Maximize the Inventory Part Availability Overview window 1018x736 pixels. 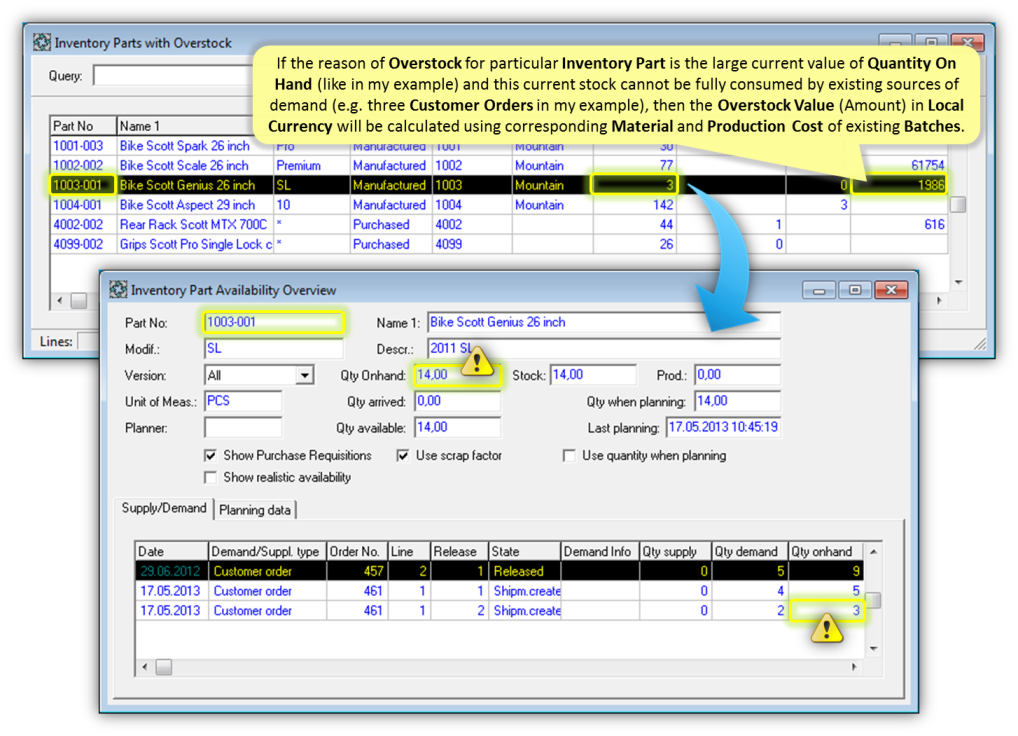pos(855,289)
